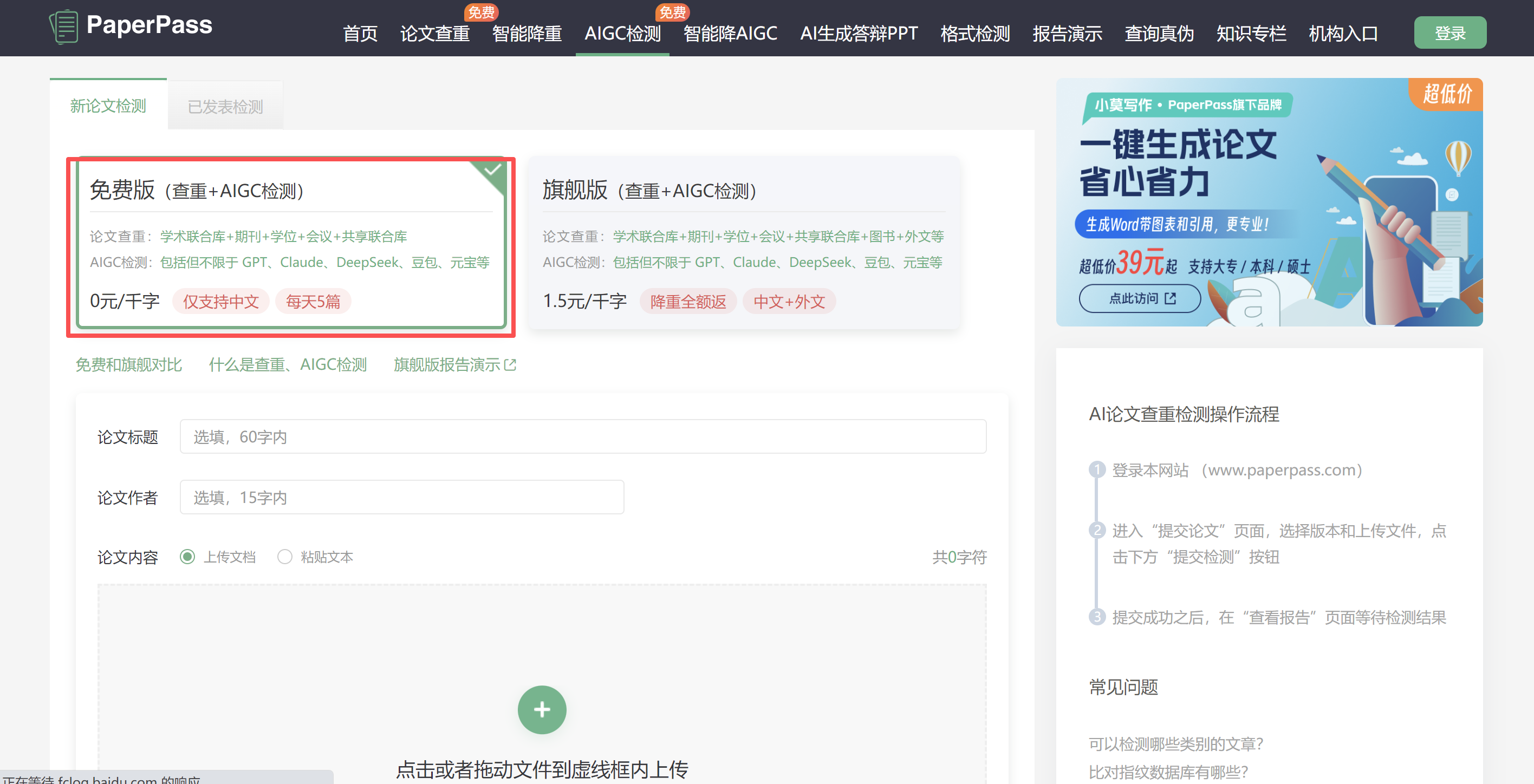Open the 智能降重 nav item
This screenshot has width=1534, height=784.
click(527, 34)
